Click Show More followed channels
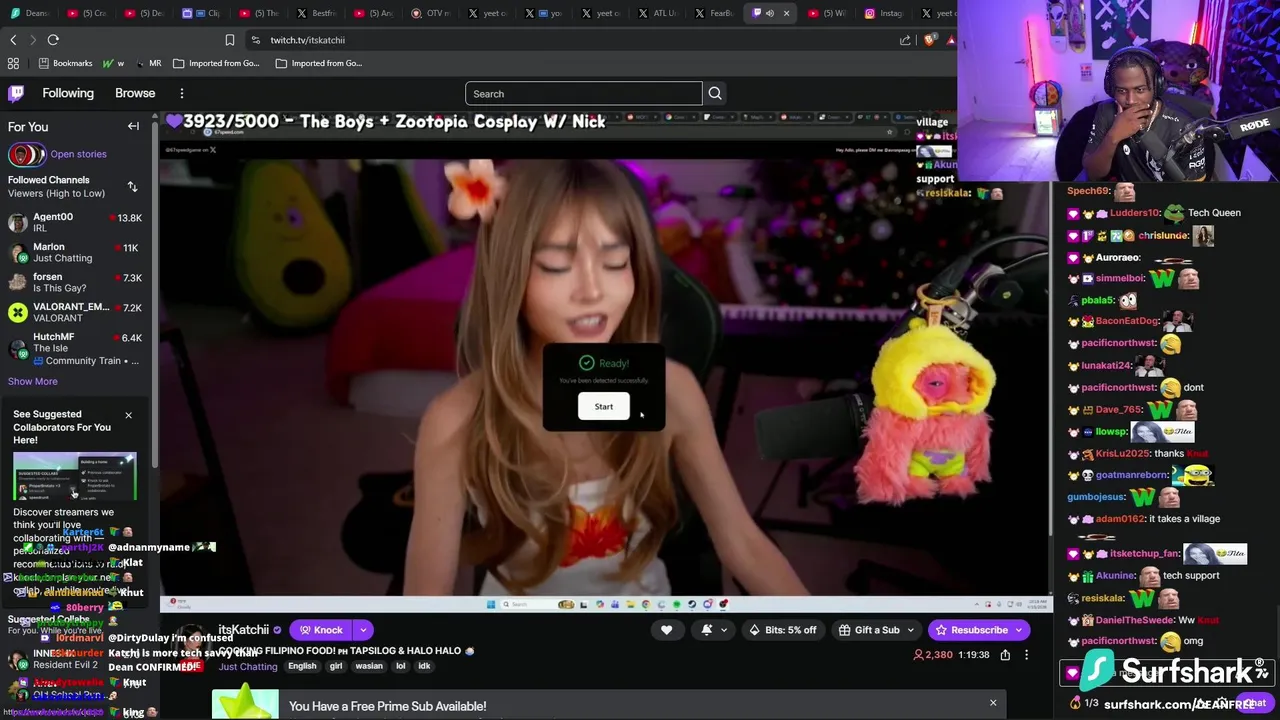1280x720 pixels. coord(33,381)
